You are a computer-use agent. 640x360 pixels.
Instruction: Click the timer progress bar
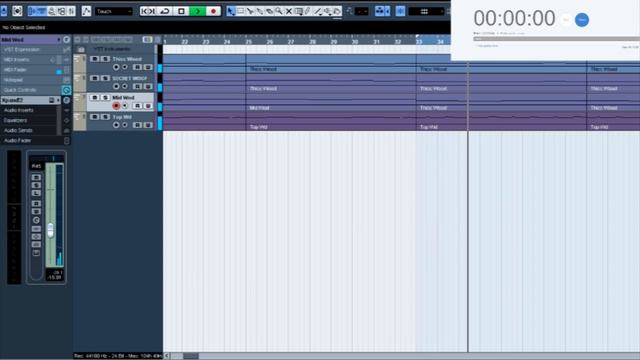click(556, 39)
